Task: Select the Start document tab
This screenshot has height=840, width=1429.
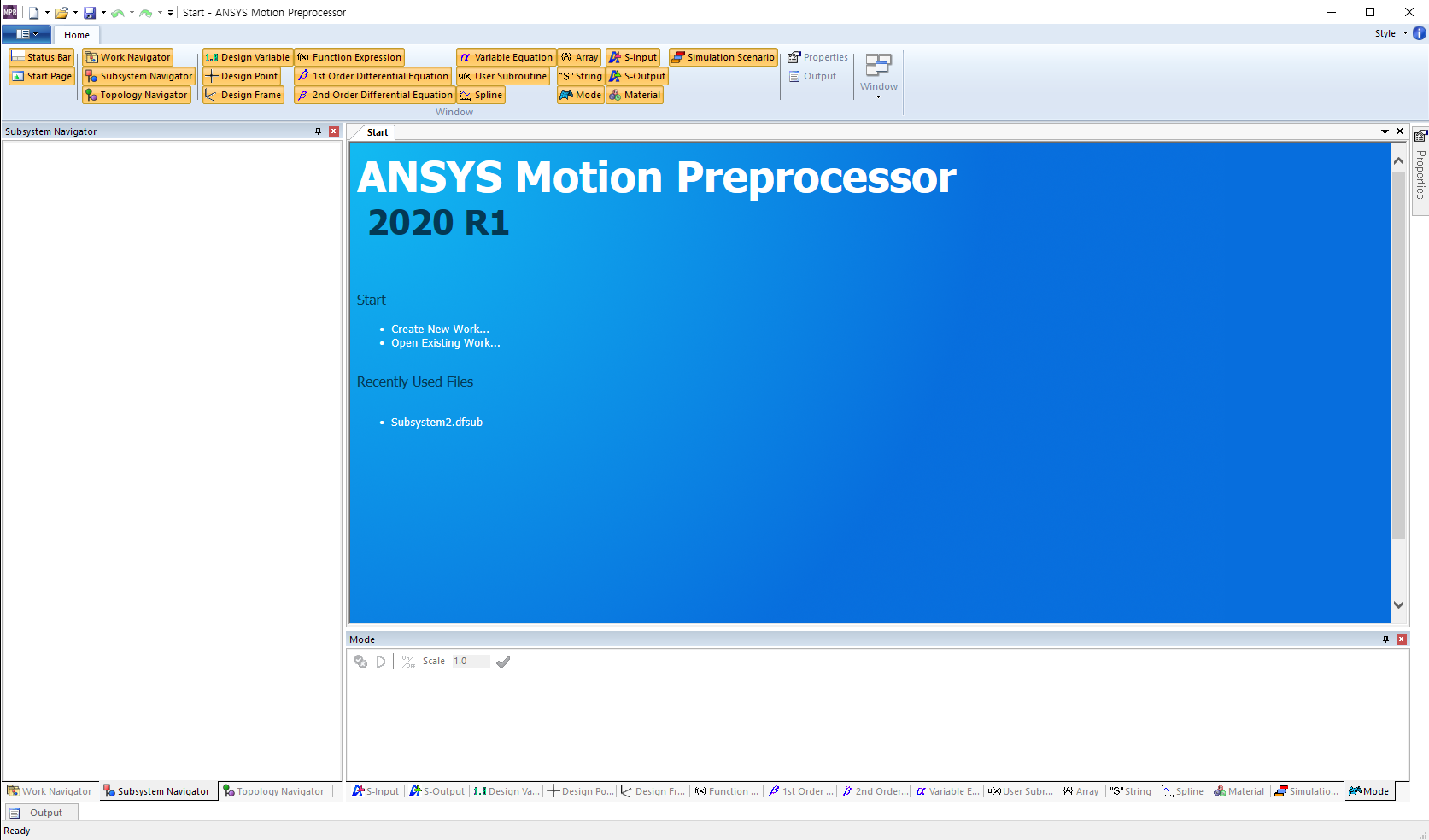Action: point(377,132)
